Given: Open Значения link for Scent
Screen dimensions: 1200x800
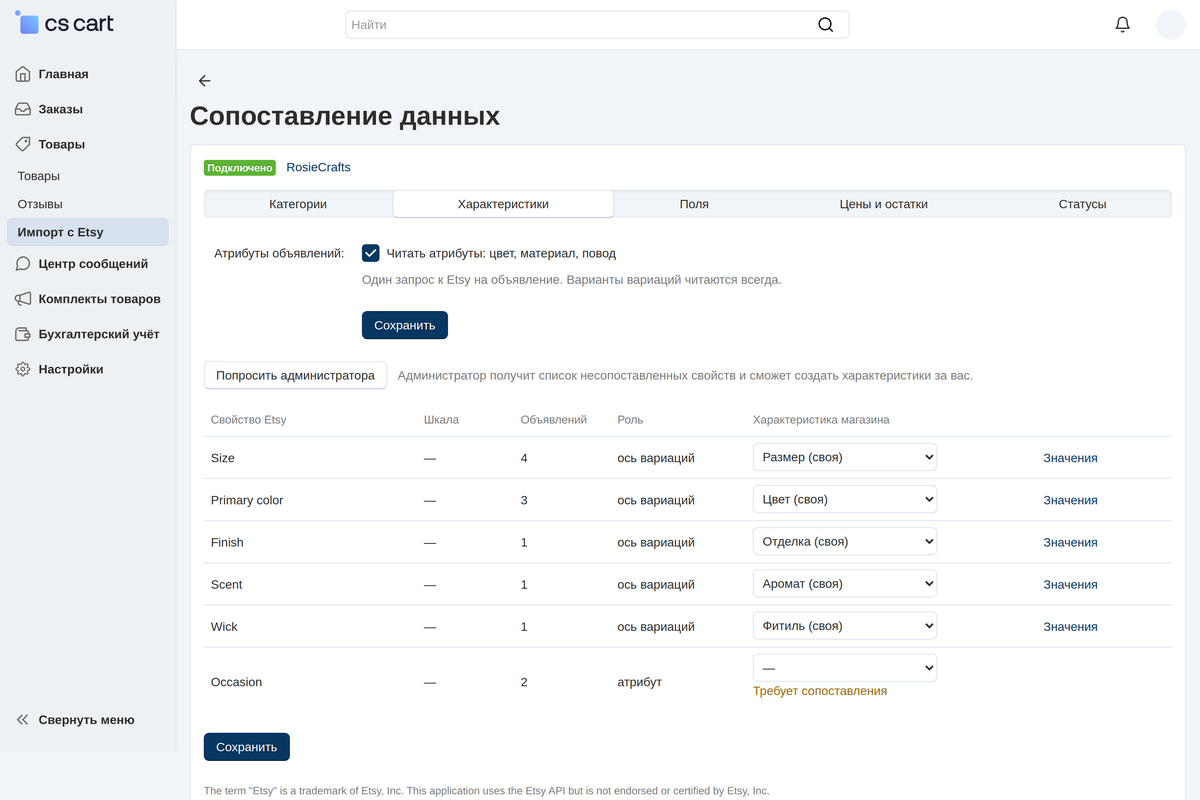Looking at the screenshot, I should point(1070,584).
